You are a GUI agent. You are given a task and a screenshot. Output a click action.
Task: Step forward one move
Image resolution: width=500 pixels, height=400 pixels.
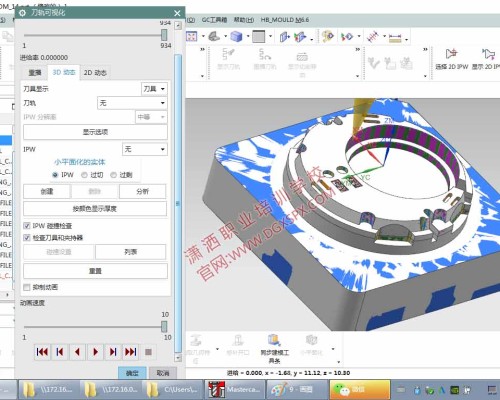point(113,352)
